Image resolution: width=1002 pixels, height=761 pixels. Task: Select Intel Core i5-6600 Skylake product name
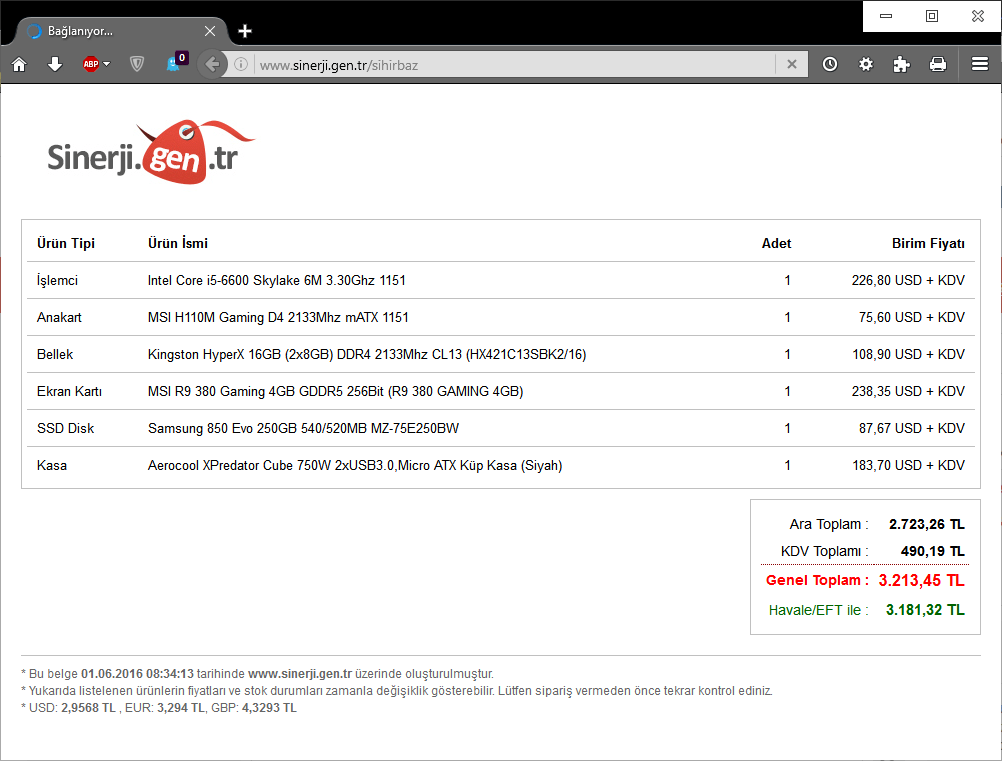click(x=277, y=281)
